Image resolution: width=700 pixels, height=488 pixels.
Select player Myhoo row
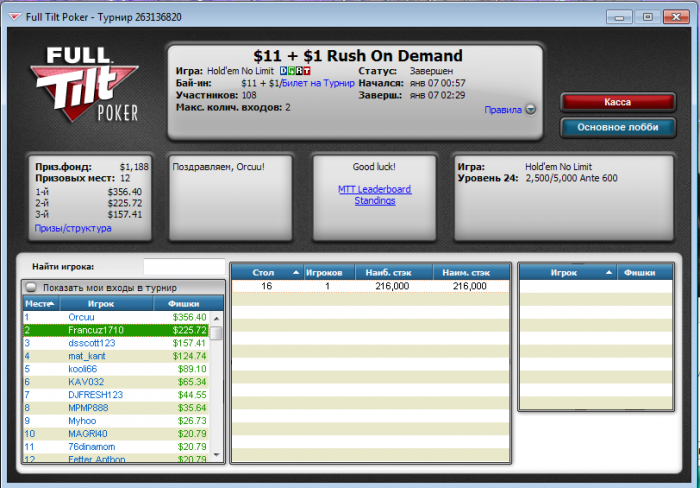[x=116, y=421]
